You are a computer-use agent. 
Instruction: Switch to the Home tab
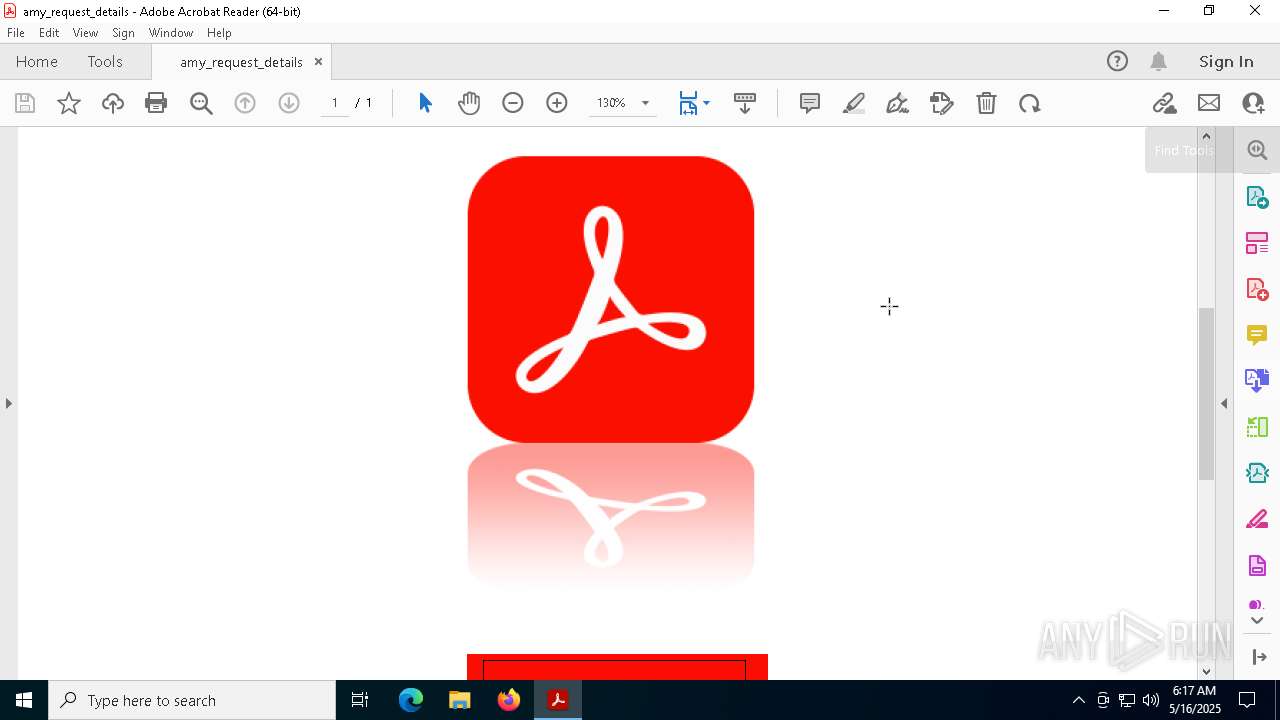pos(37,62)
